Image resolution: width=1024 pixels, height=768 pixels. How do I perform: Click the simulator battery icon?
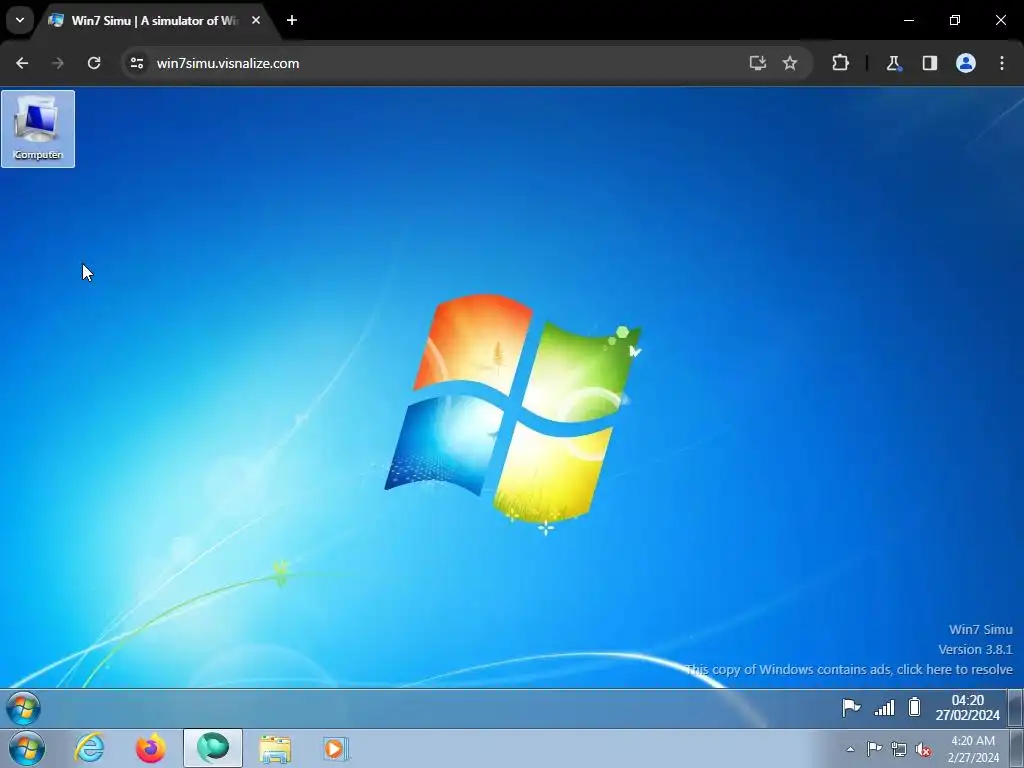[x=914, y=707]
